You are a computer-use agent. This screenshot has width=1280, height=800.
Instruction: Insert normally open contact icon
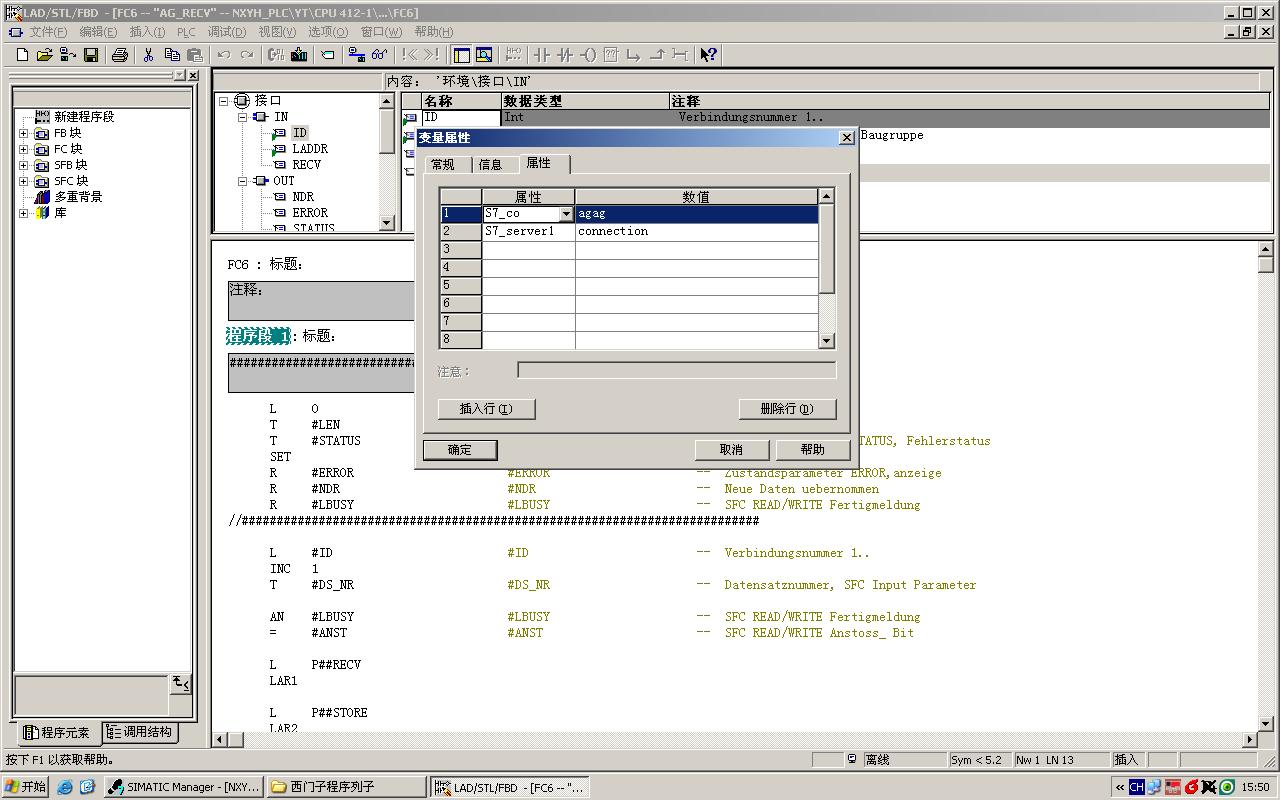(542, 55)
